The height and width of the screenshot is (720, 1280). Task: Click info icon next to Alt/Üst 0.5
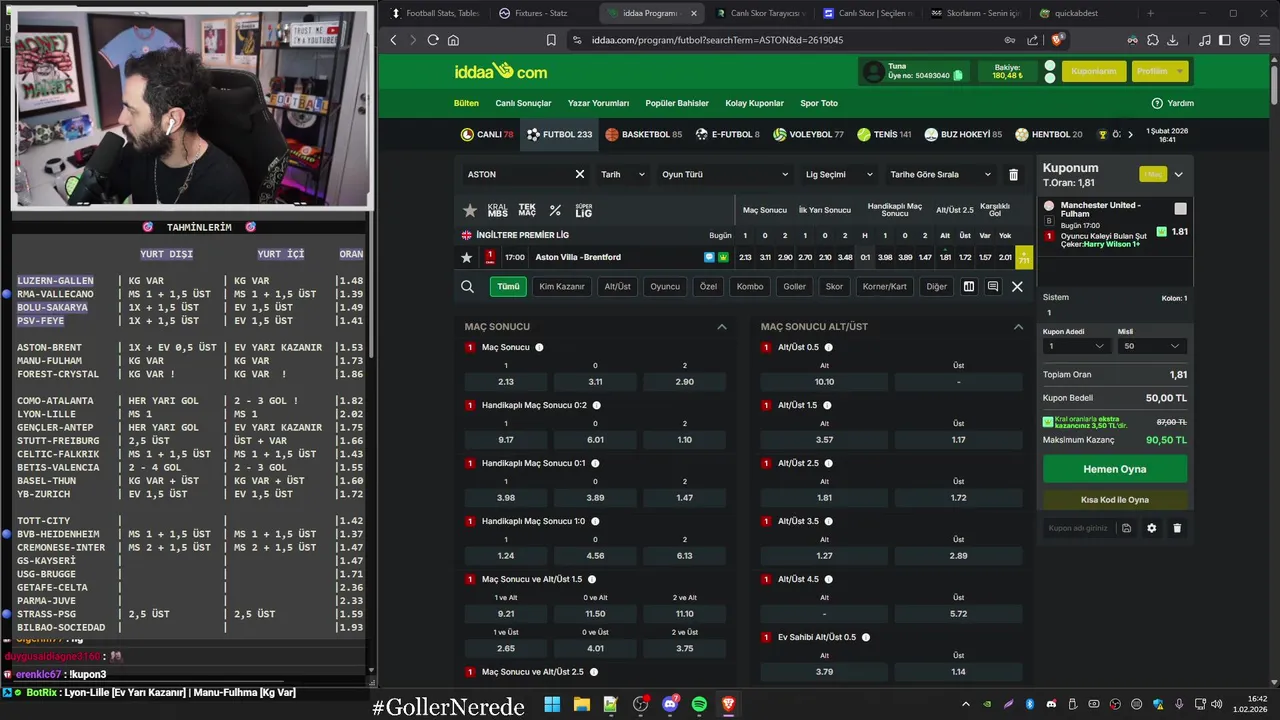(828, 347)
